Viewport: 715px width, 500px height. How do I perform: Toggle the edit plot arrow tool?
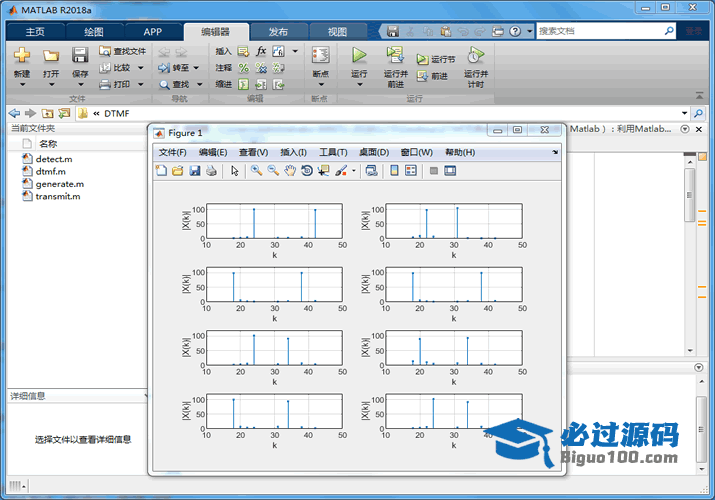pyautogui.click(x=235, y=171)
